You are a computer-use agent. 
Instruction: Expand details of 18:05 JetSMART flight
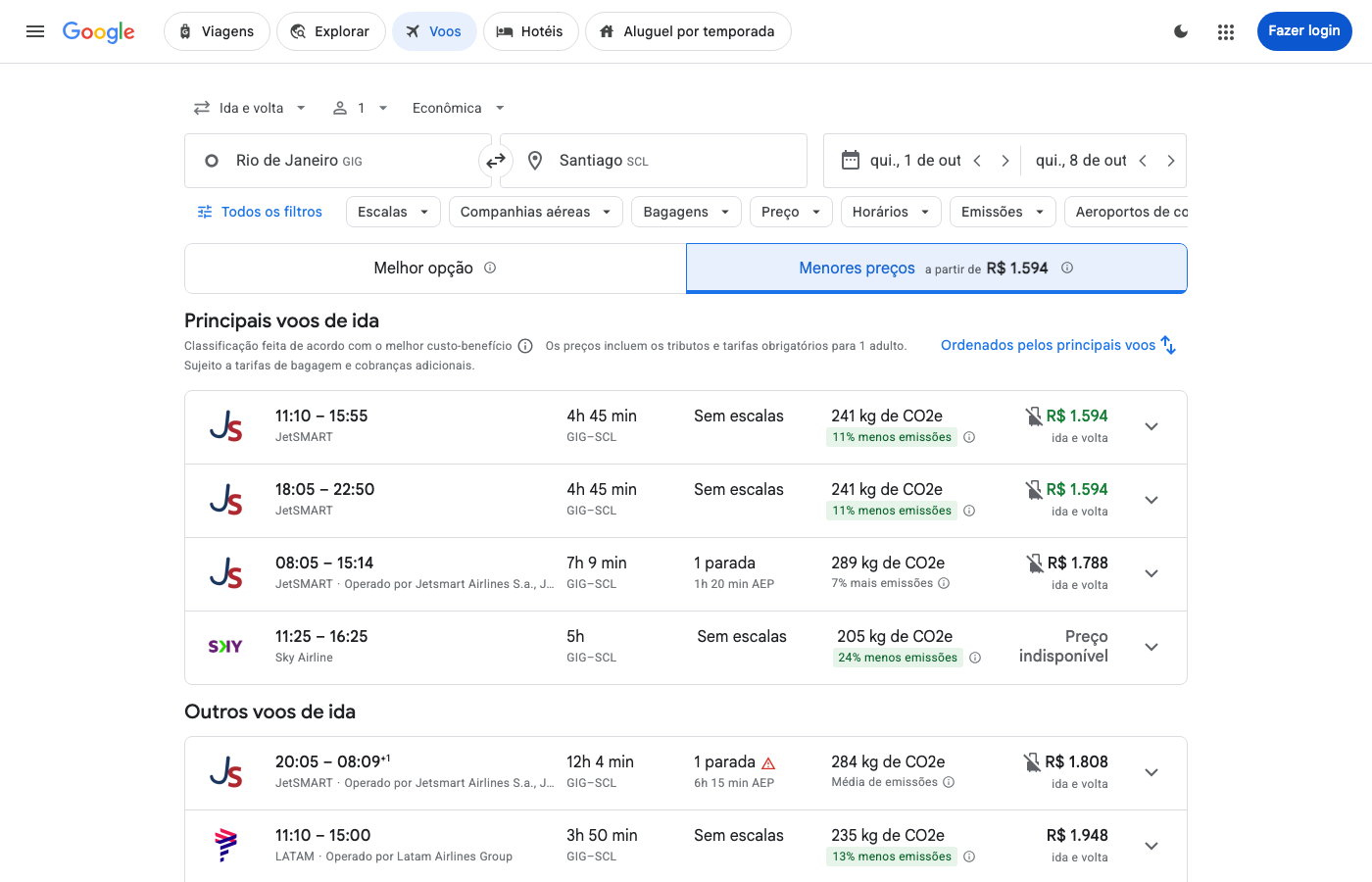click(x=1151, y=500)
